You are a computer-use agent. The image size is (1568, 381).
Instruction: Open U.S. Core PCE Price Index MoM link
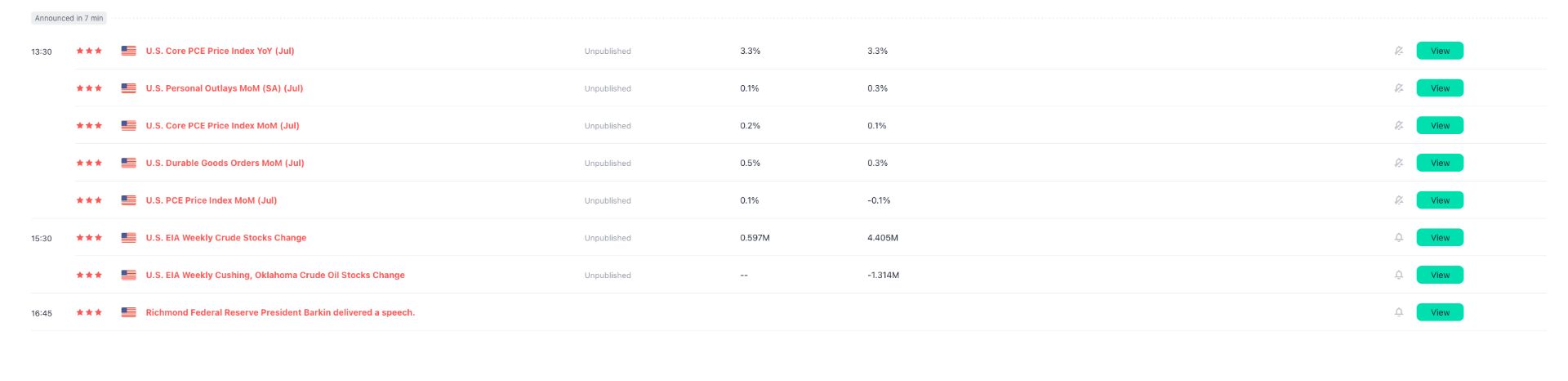(222, 126)
